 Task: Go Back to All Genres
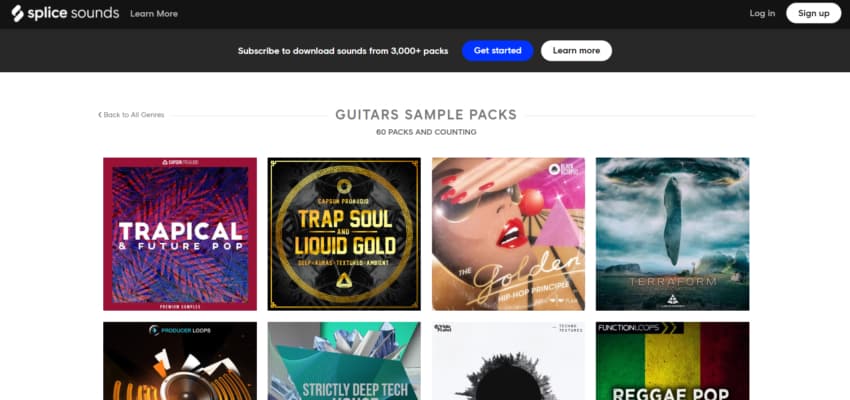(x=131, y=115)
